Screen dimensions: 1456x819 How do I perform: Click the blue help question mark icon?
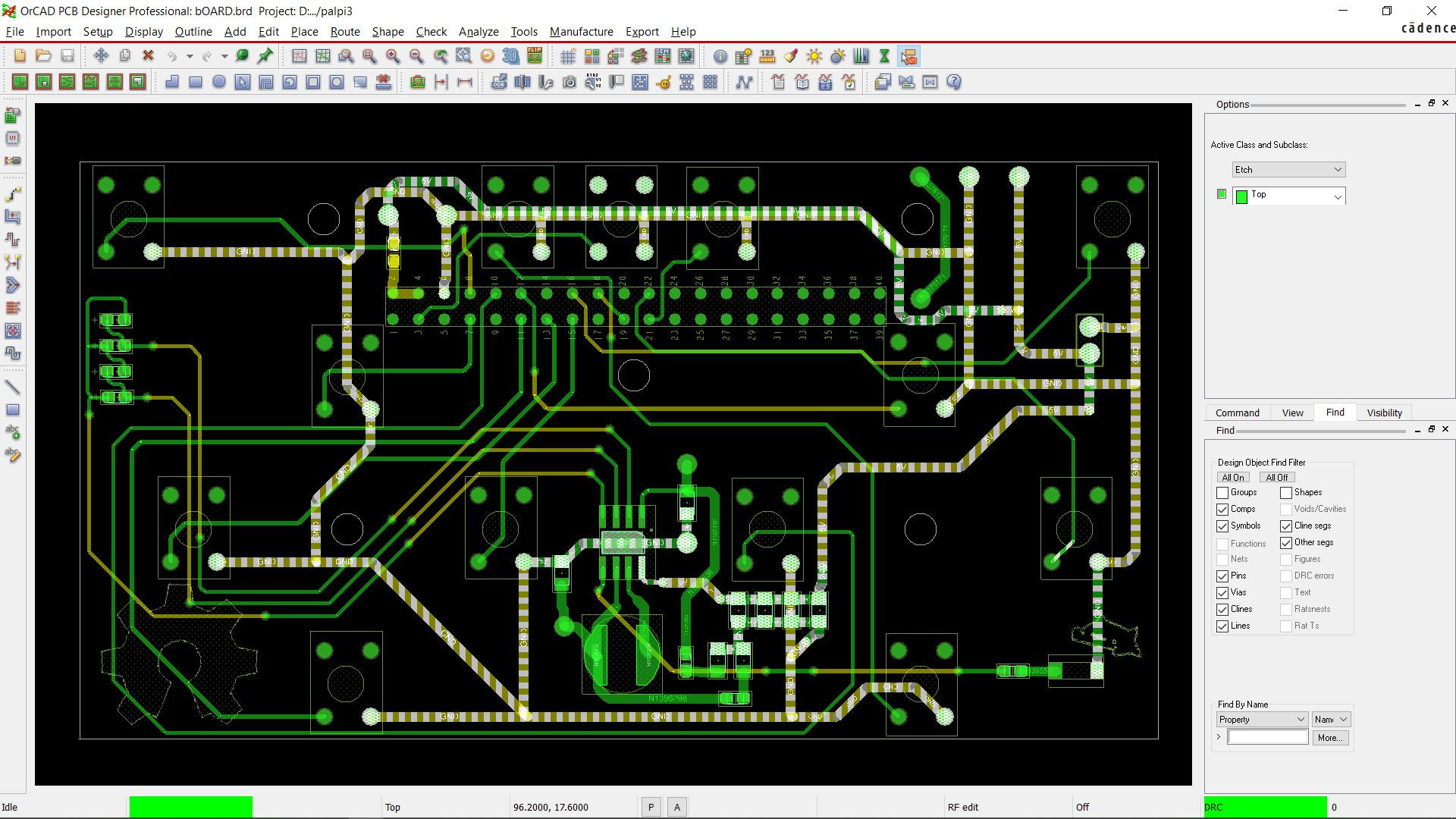(954, 82)
